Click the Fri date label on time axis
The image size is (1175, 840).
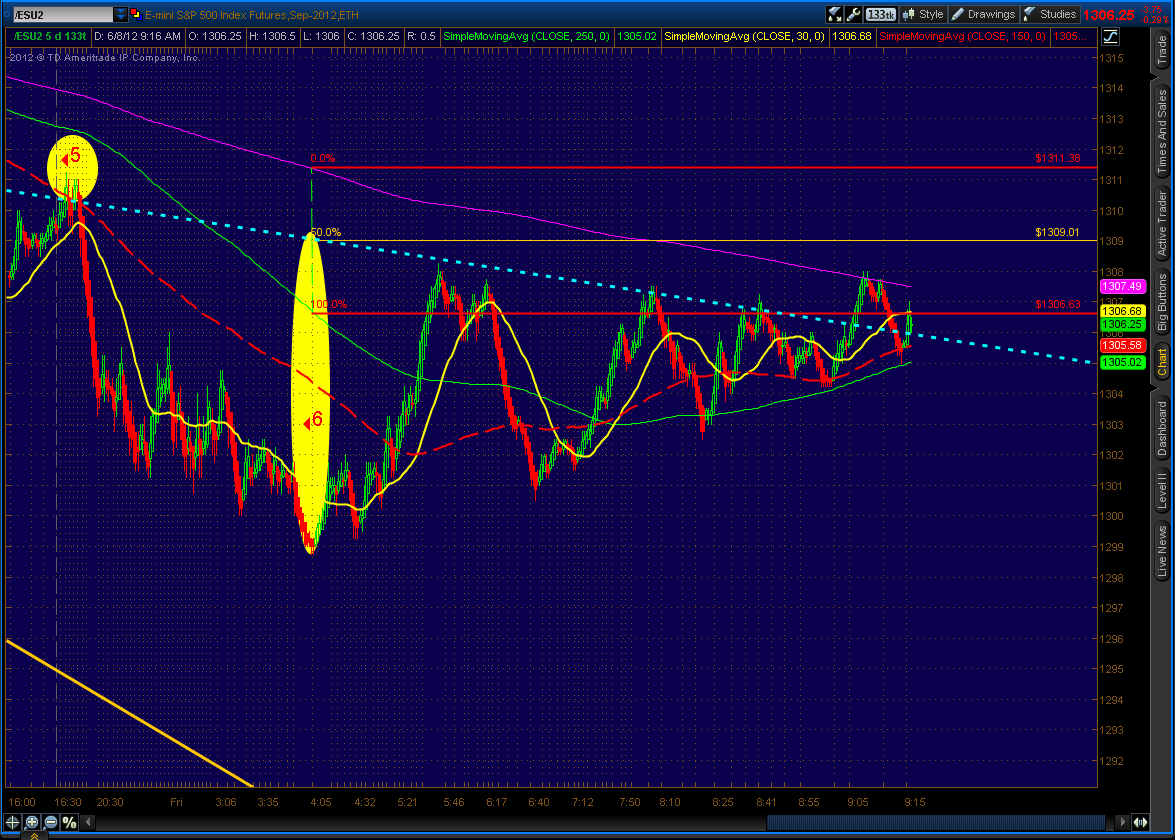[176, 802]
